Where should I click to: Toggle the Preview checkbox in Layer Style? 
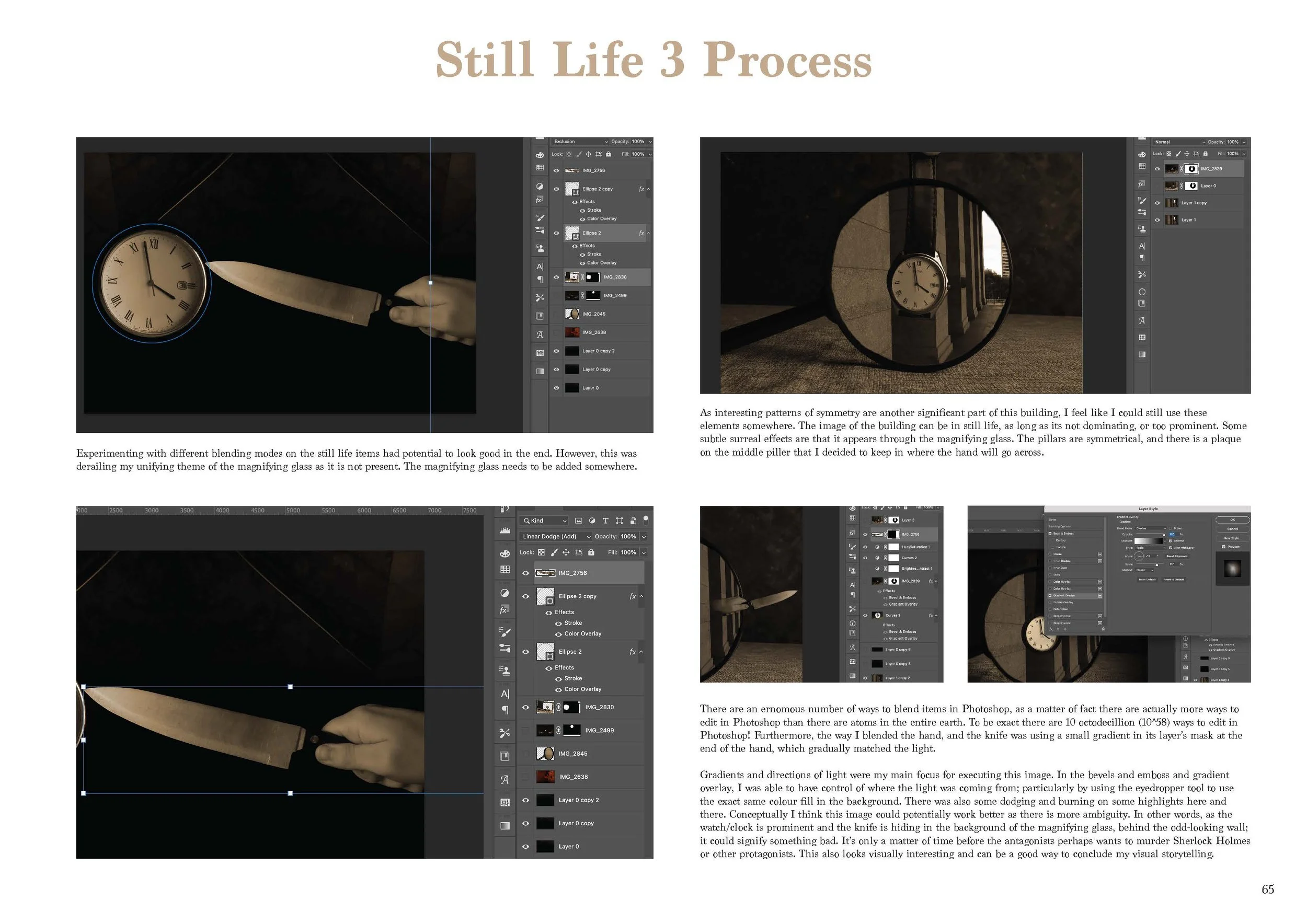pyautogui.click(x=1224, y=547)
